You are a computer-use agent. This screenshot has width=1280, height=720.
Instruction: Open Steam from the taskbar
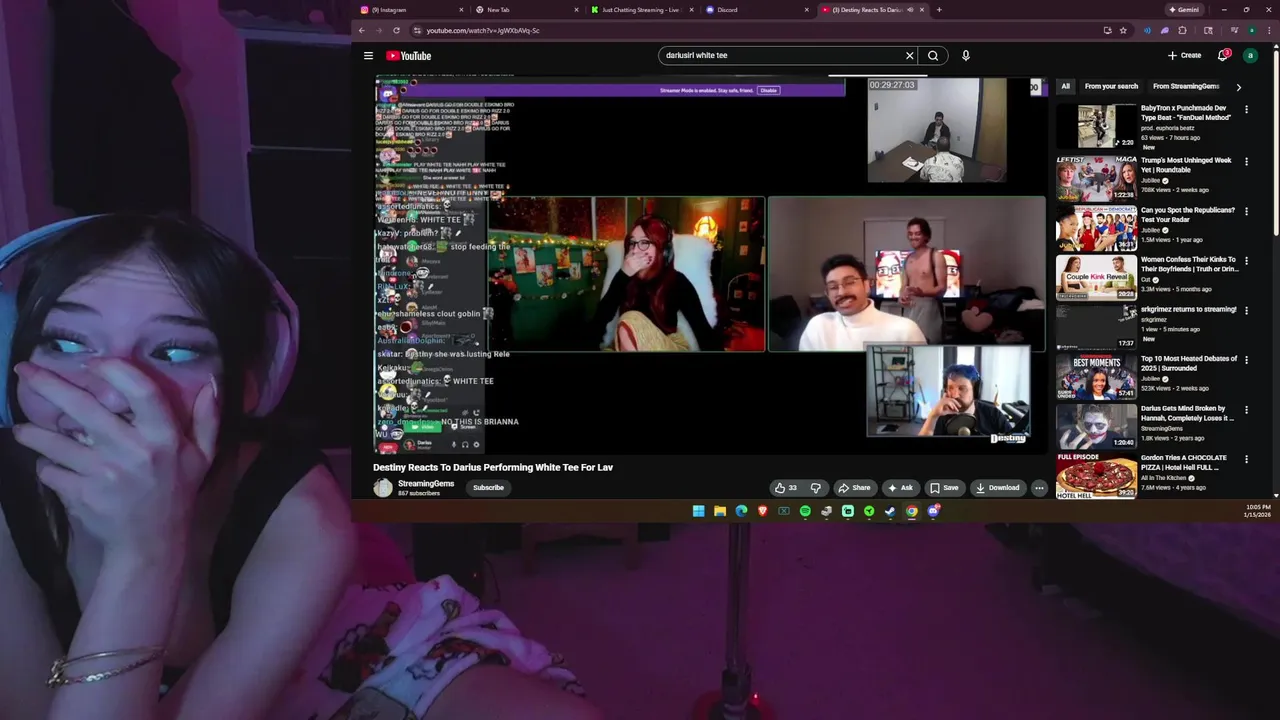point(890,511)
